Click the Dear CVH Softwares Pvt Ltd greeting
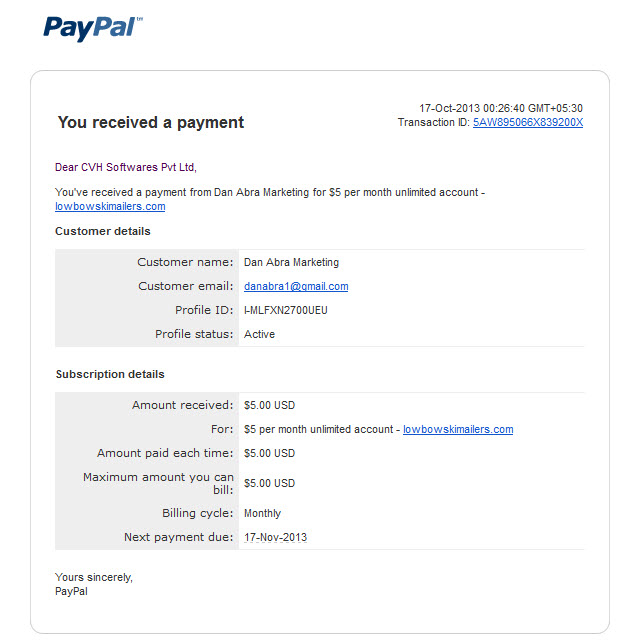Image resolution: width=642 pixels, height=644 pixels. pos(126,167)
